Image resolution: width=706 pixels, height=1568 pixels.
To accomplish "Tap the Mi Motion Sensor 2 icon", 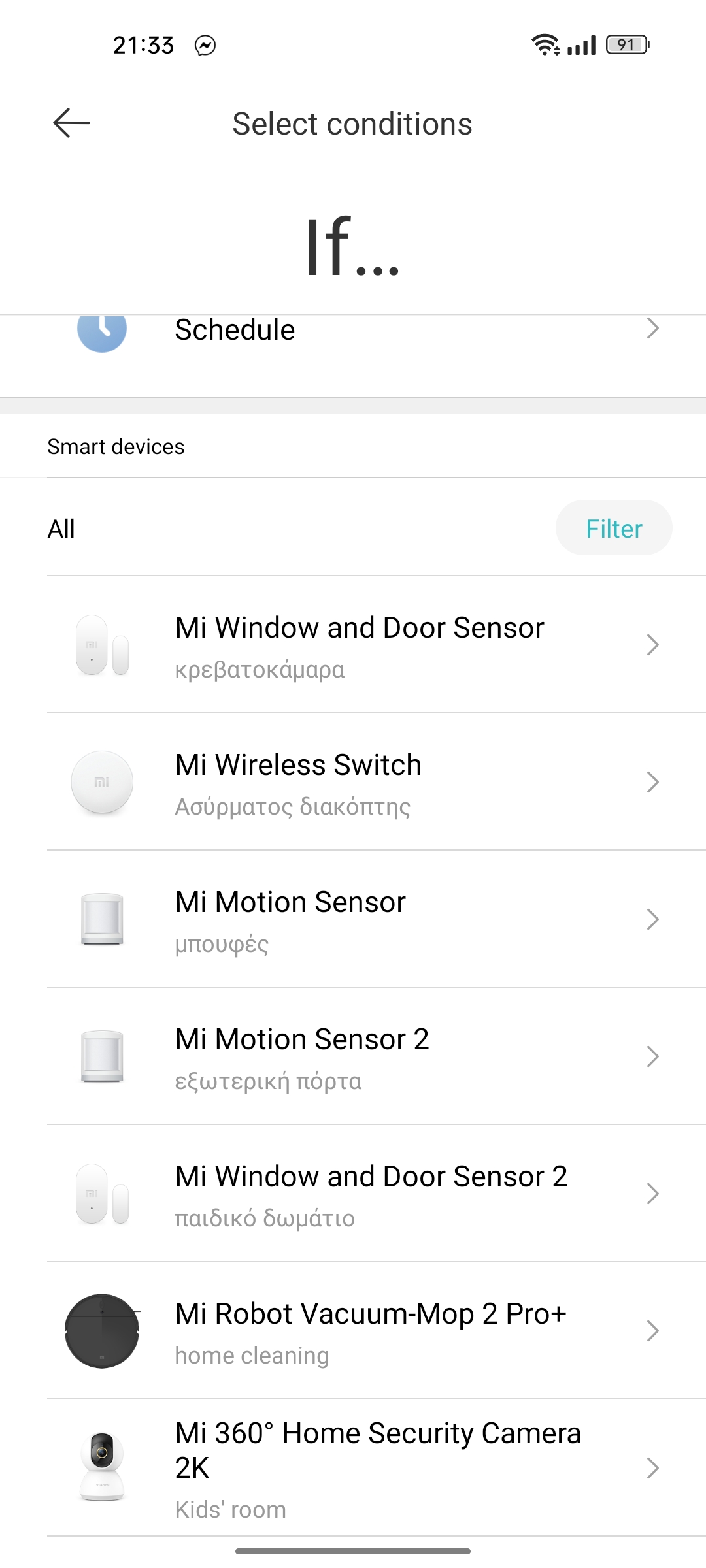I will point(102,1056).
